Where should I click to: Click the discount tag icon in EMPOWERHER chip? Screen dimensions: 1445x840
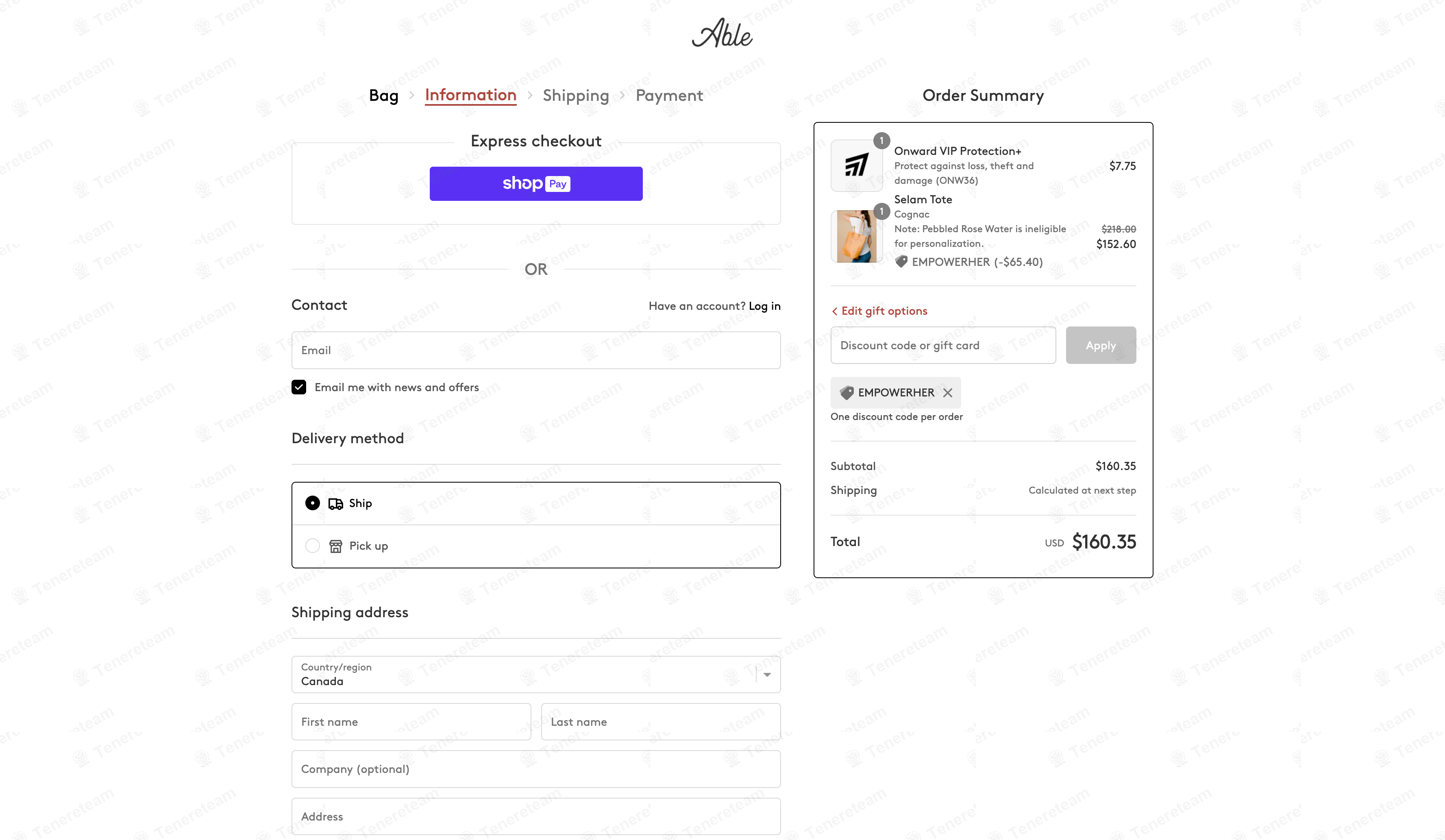coord(847,393)
